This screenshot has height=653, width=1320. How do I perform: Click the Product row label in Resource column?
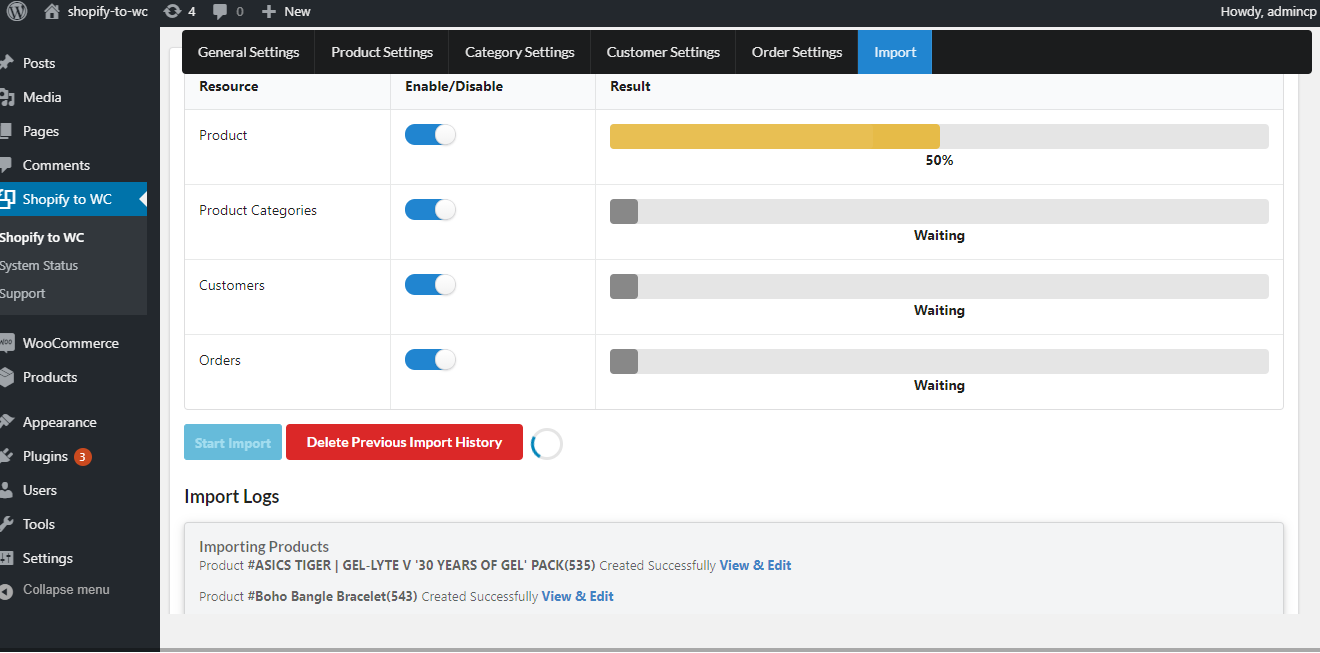click(223, 135)
